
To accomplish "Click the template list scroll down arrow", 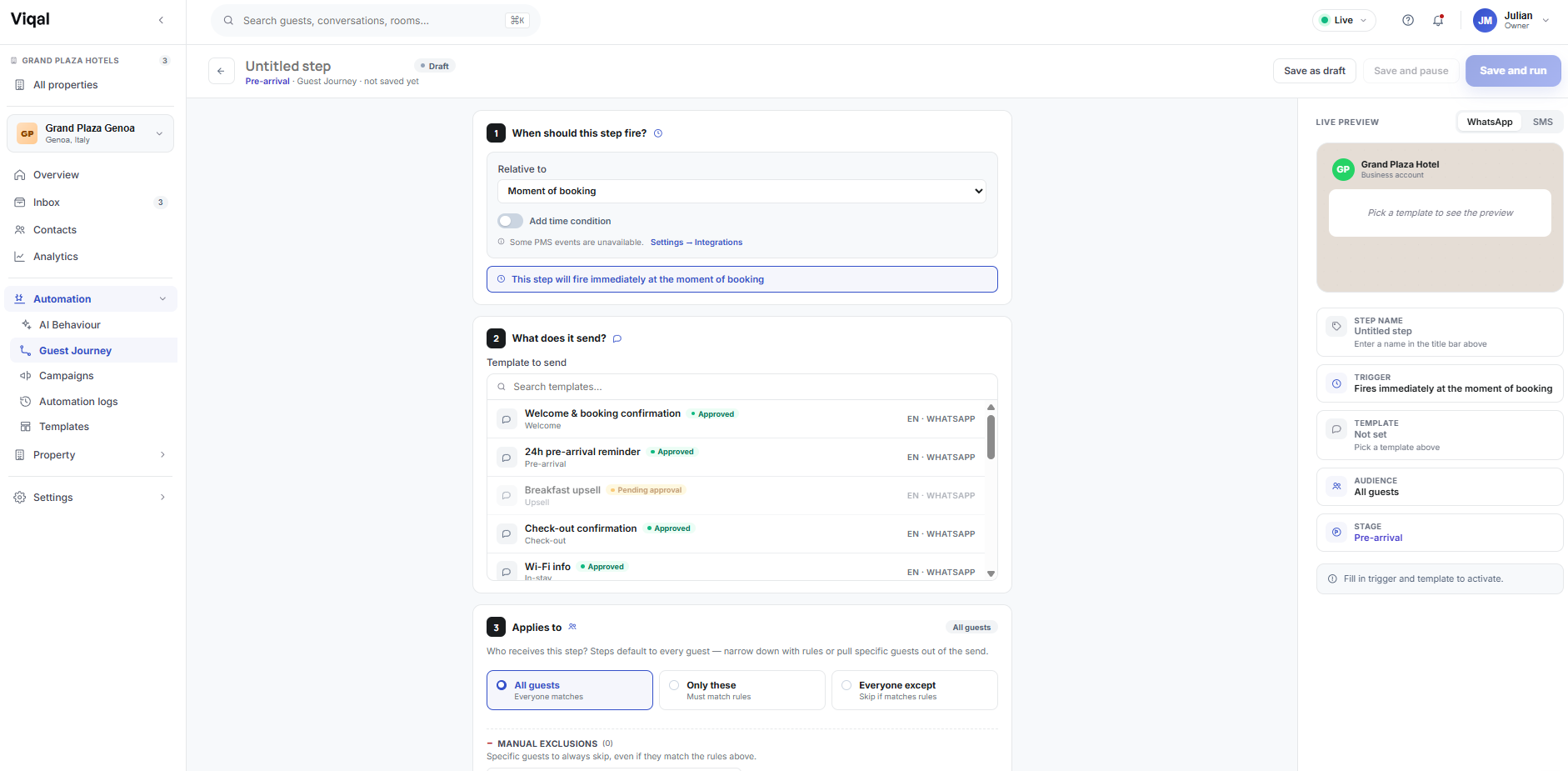I will [991, 573].
